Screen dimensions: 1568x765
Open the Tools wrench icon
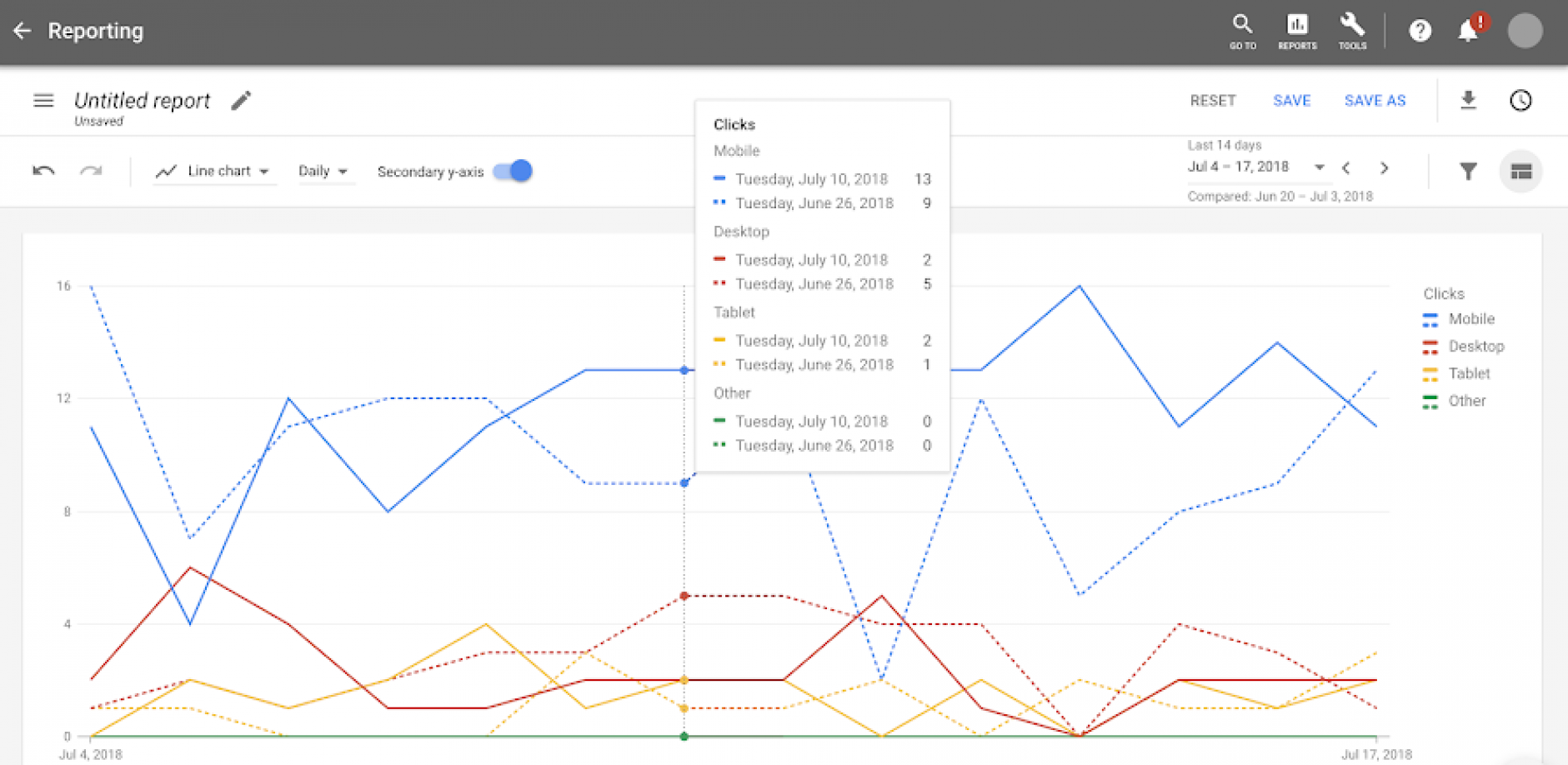(1352, 32)
